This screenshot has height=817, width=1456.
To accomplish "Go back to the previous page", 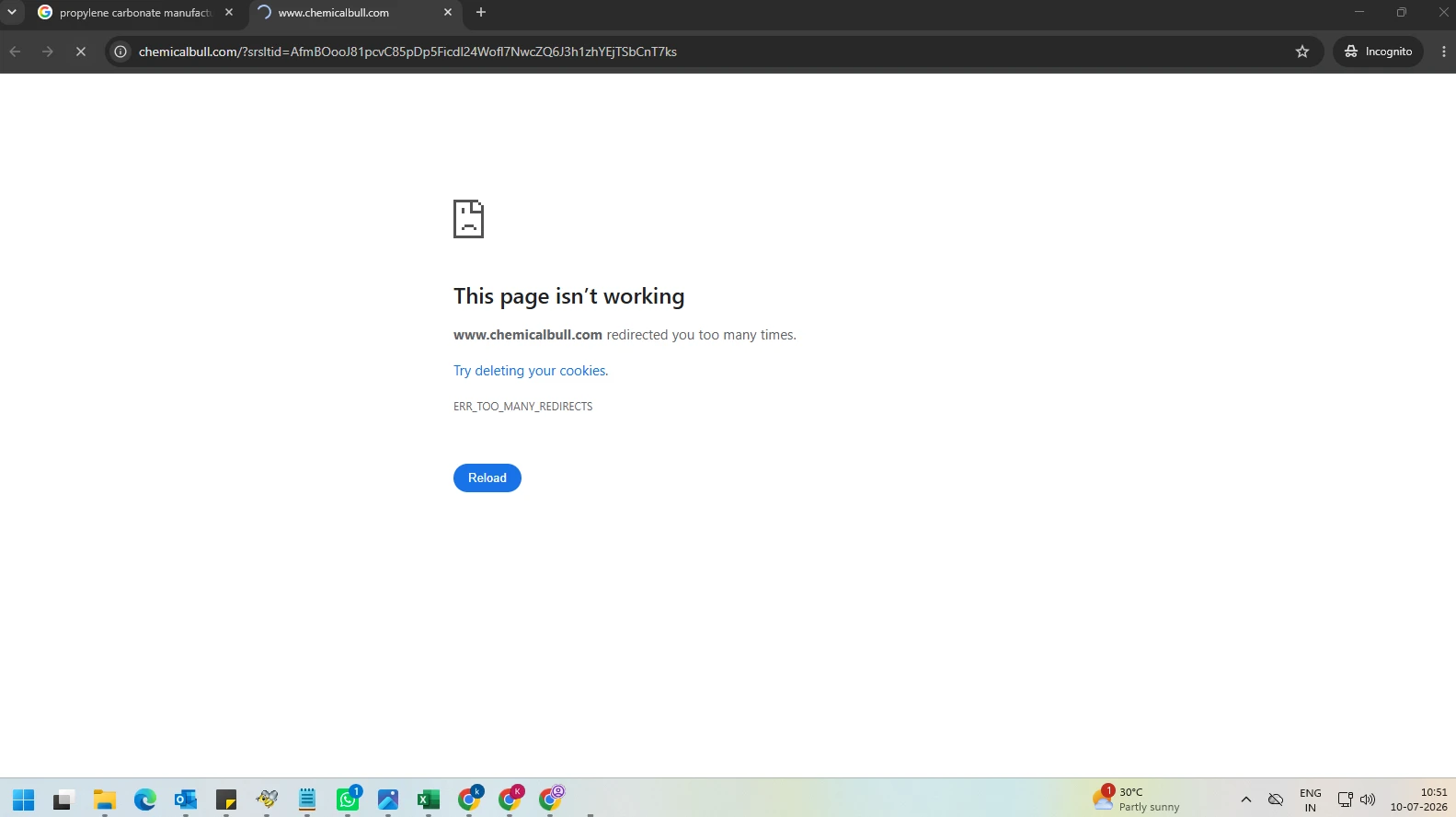I will click(15, 52).
